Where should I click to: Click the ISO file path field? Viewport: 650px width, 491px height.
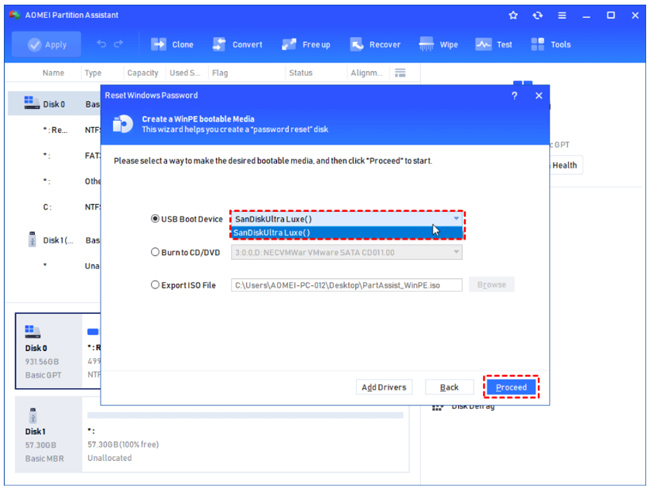point(347,285)
